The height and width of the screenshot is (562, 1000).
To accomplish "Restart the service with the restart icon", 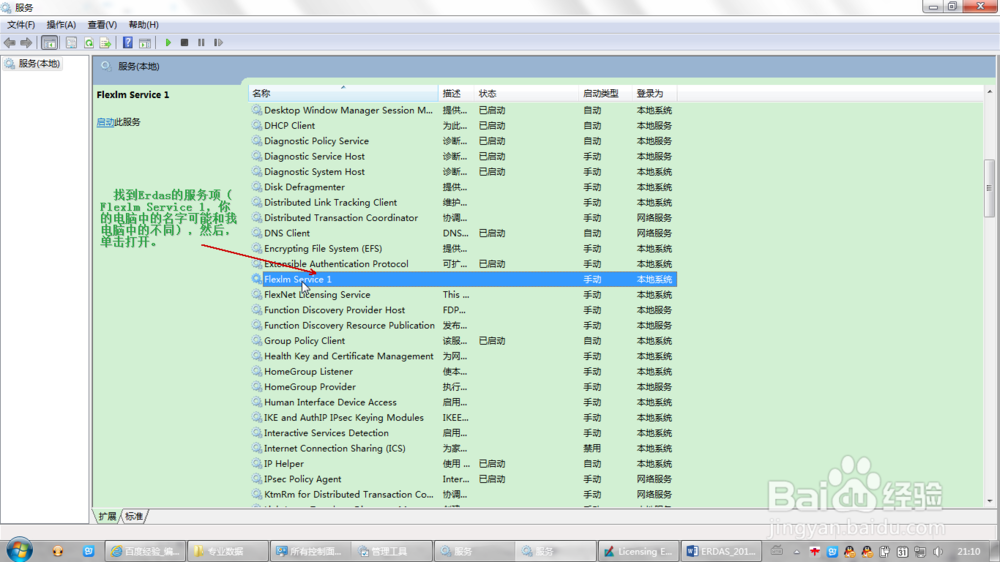I will pos(218,43).
